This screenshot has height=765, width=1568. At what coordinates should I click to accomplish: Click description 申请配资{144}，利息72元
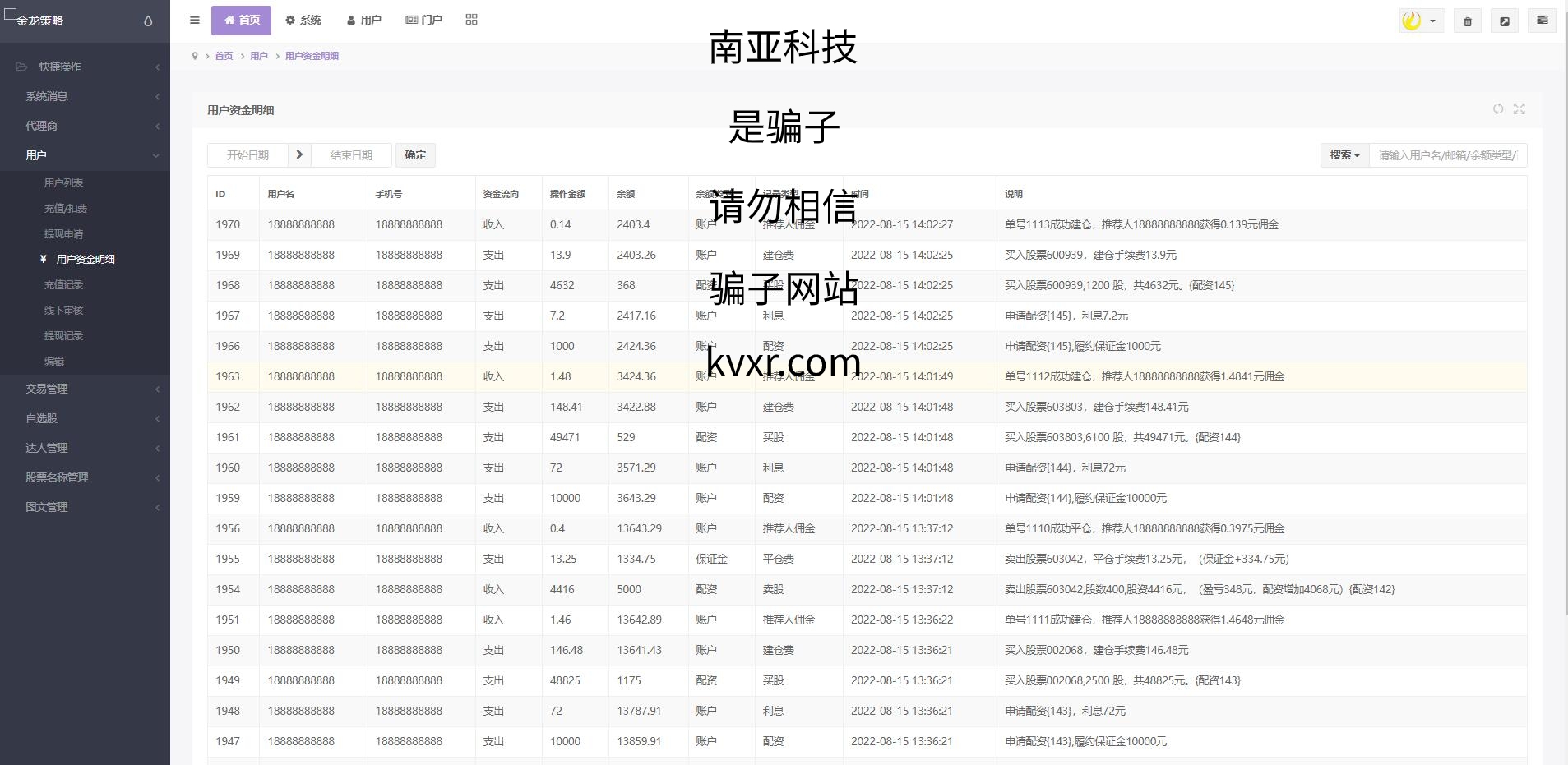click(x=1065, y=468)
